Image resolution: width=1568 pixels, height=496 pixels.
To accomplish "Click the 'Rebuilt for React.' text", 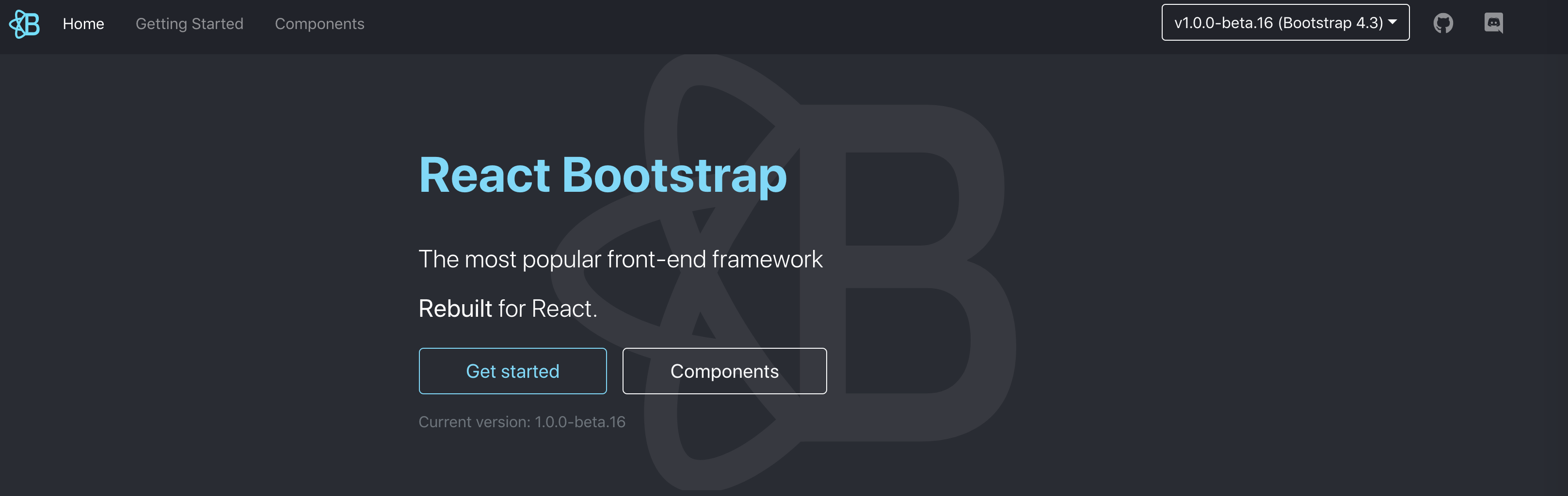I will (x=508, y=309).
